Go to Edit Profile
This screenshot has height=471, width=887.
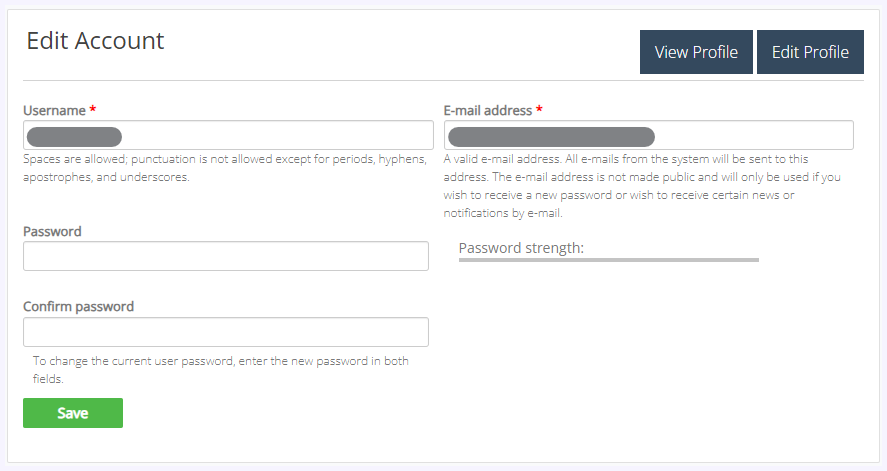(x=810, y=52)
